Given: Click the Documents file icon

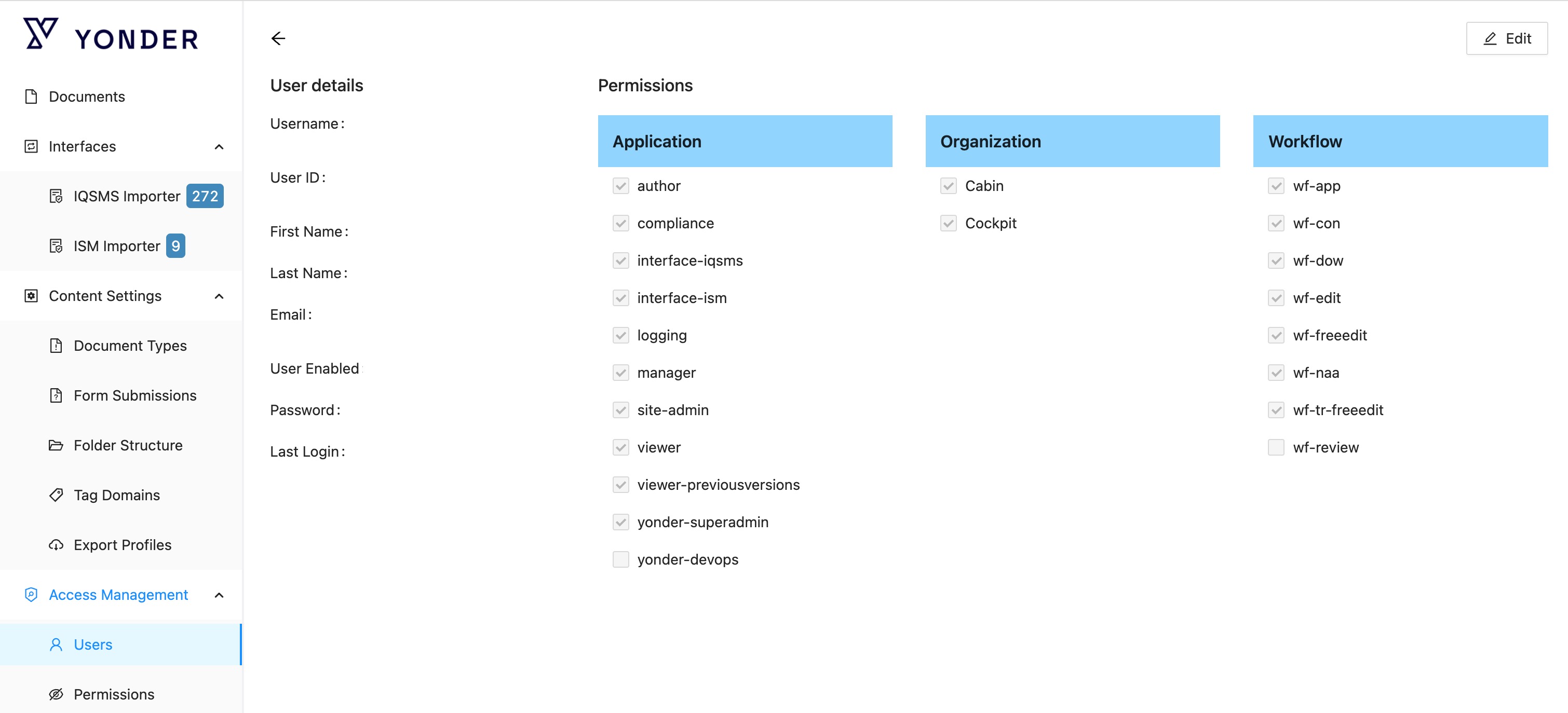Looking at the screenshot, I should [31, 97].
